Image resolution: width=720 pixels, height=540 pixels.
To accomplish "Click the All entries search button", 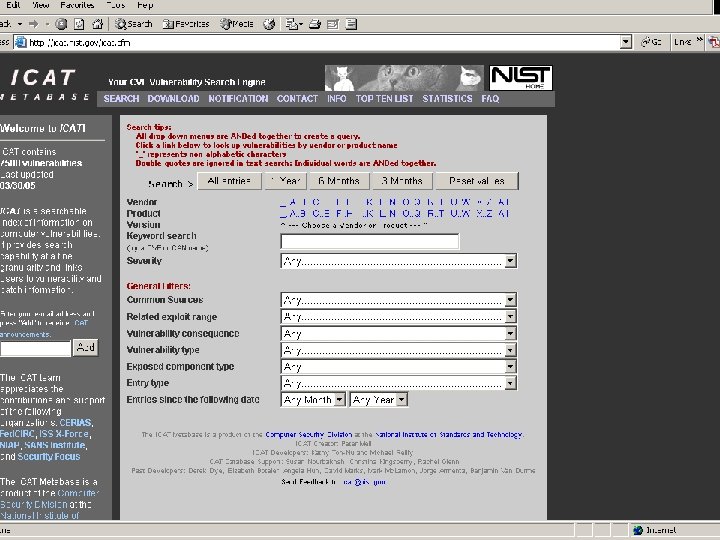I will [229, 181].
